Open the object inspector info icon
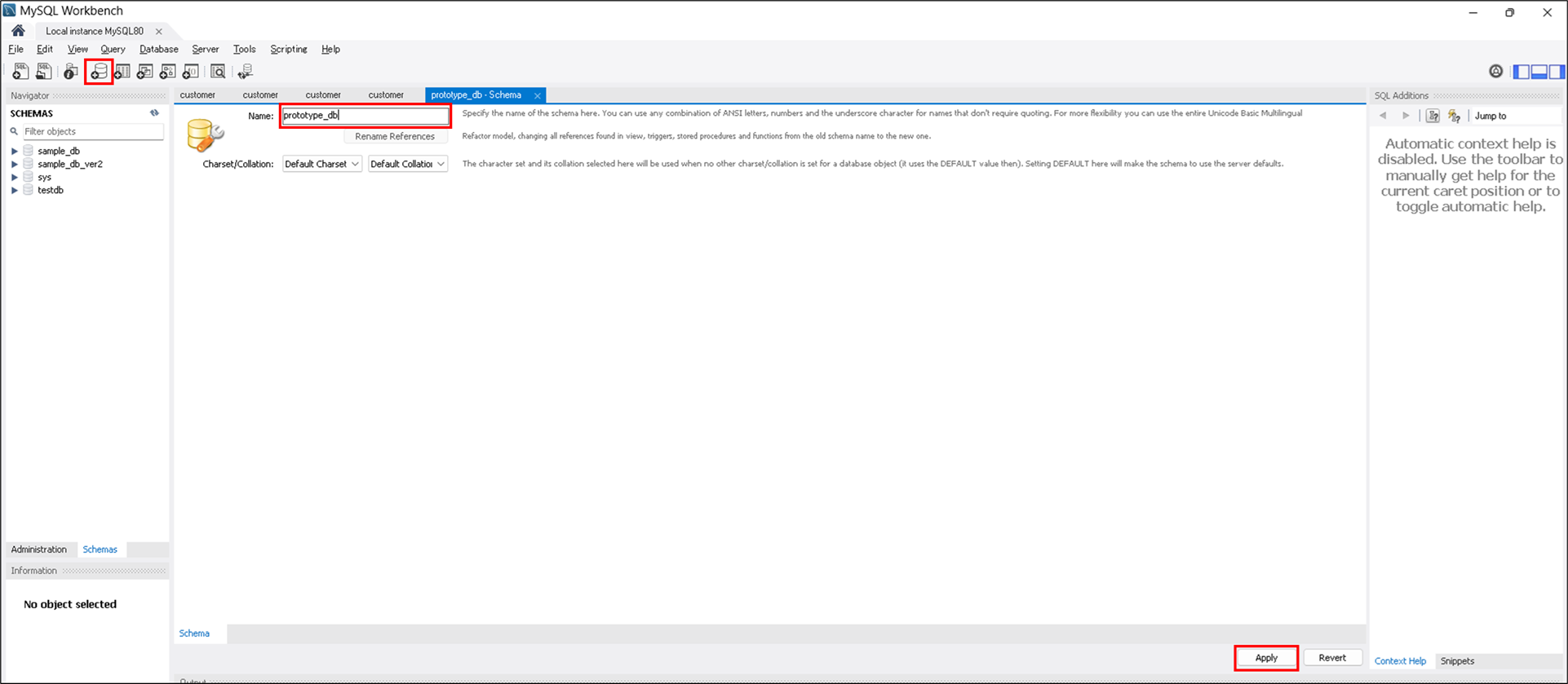 (71, 72)
